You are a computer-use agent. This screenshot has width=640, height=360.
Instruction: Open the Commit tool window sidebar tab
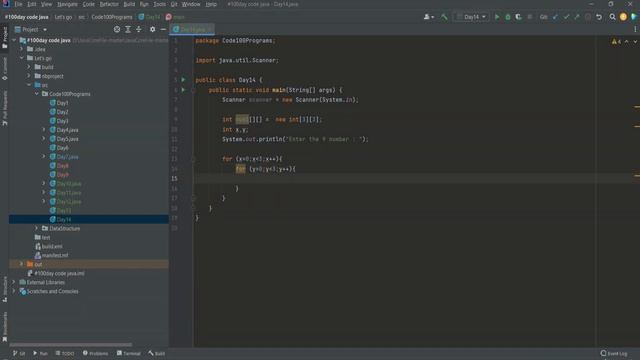tap(4, 69)
